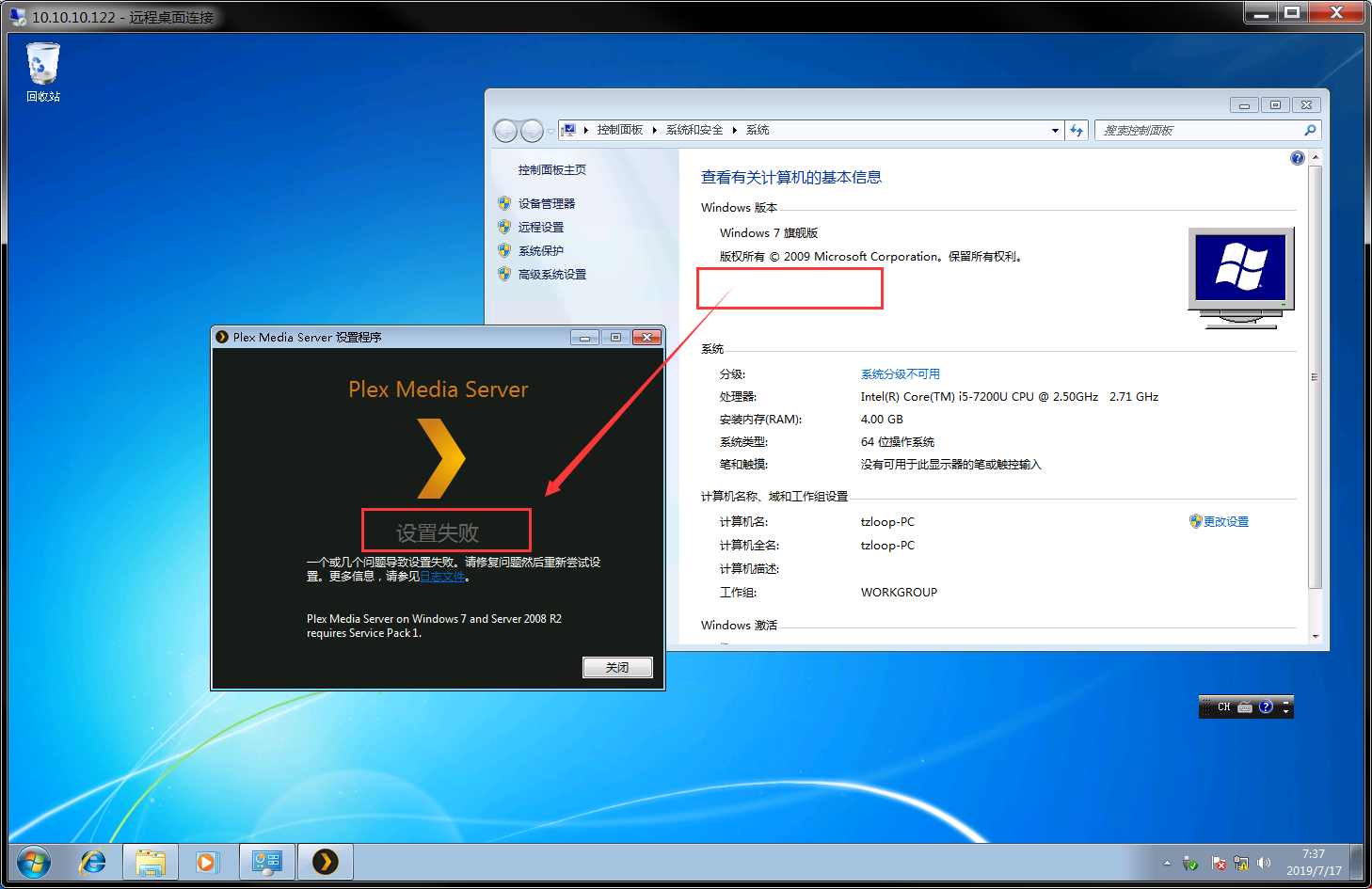The height and width of the screenshot is (889, 1372).
Task: Close the Plex setup with 关闭 button
Action: point(617,667)
